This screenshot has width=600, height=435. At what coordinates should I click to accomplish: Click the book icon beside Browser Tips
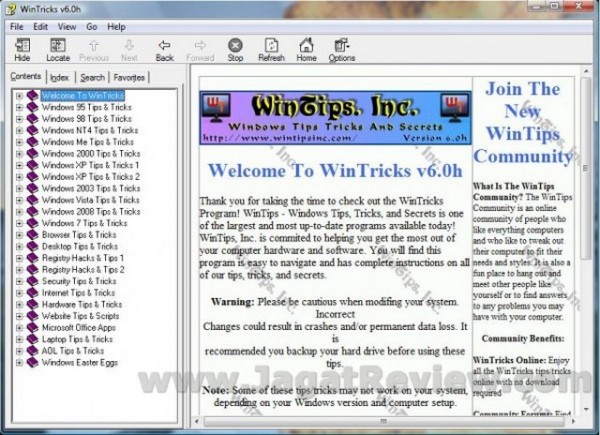pos(33,235)
